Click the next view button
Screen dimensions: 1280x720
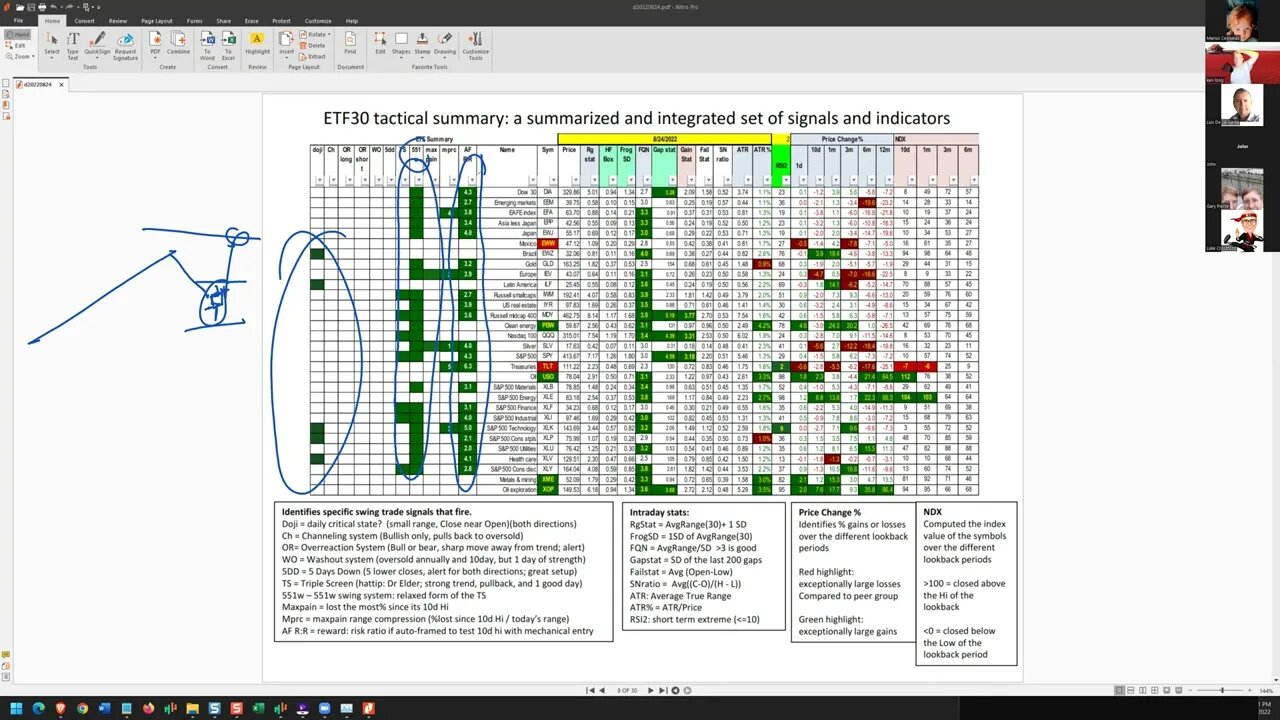click(686, 690)
